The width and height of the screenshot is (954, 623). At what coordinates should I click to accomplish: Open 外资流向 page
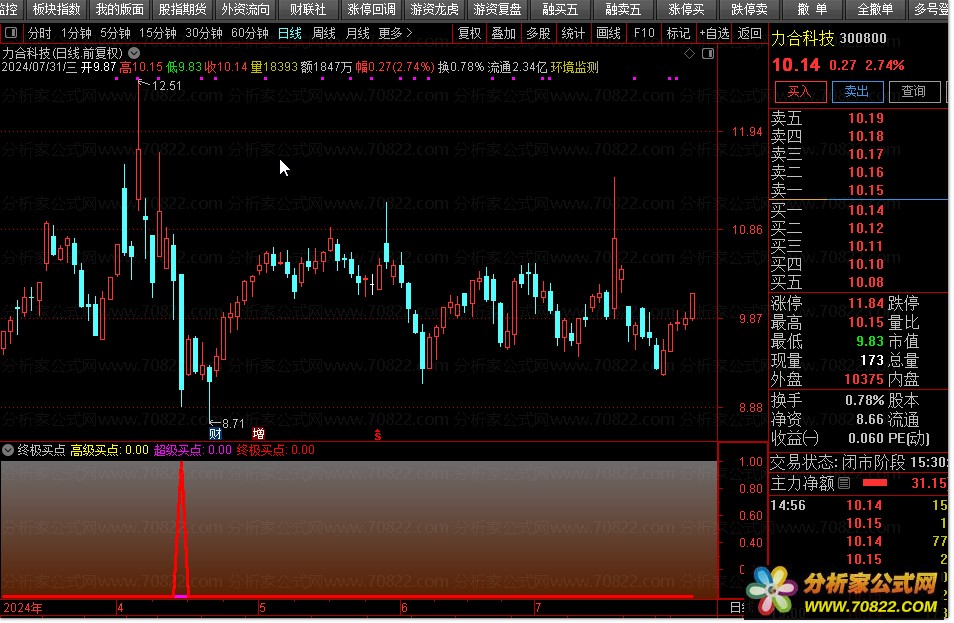click(x=245, y=9)
